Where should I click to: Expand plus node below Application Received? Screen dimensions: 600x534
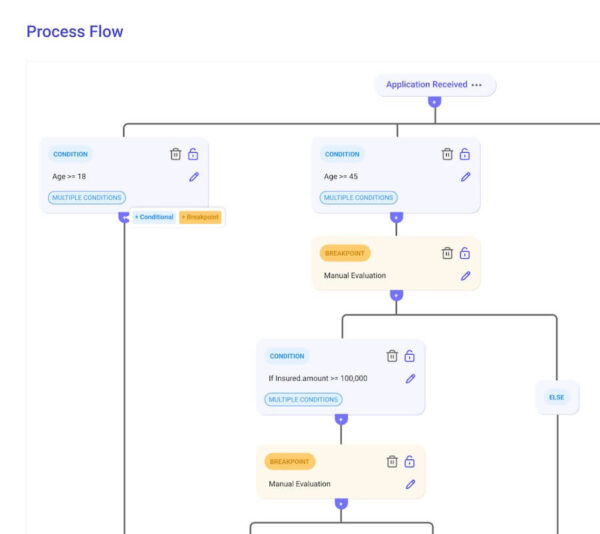pos(433,102)
